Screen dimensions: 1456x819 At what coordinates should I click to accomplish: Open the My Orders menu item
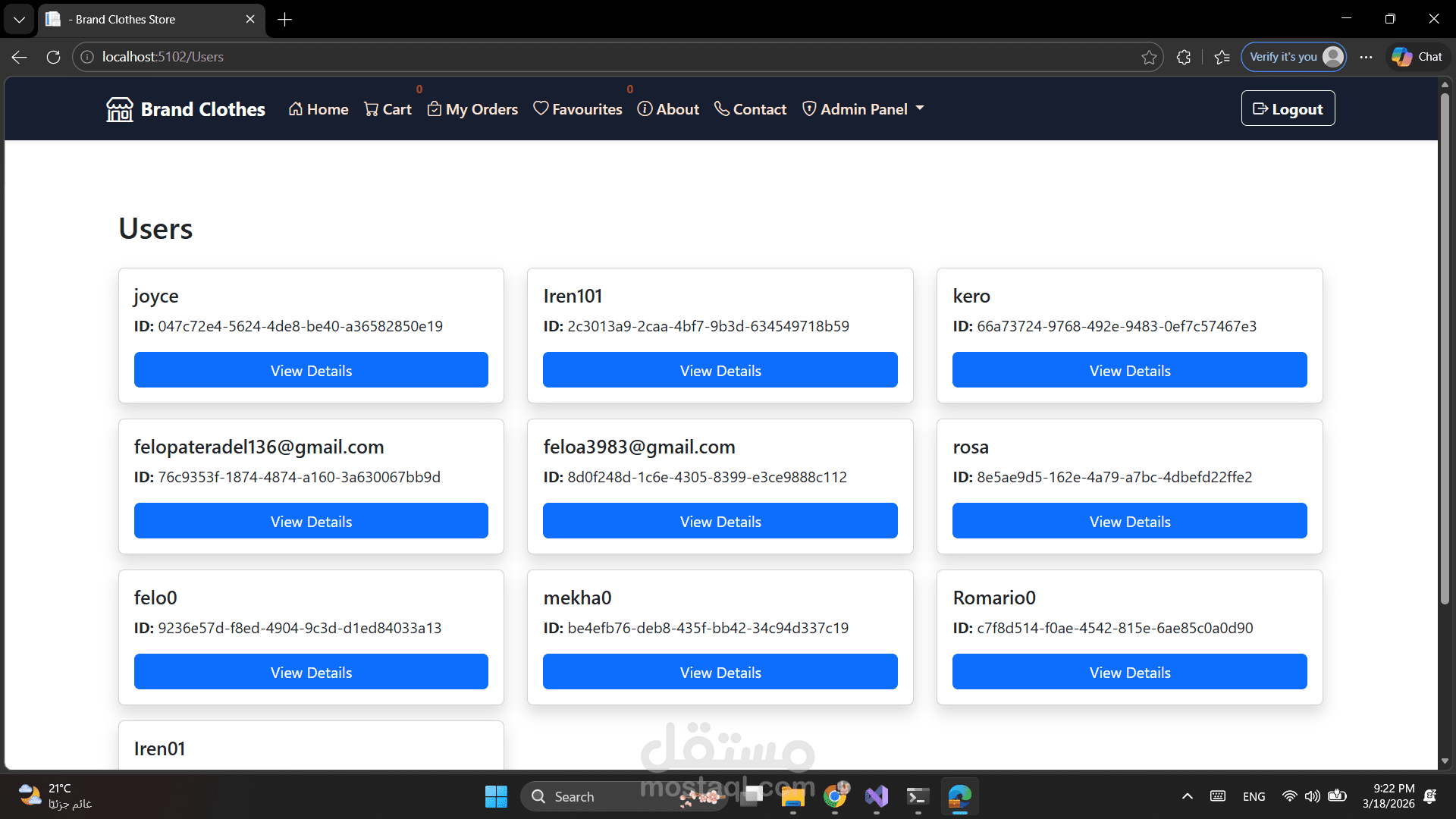[x=472, y=109]
